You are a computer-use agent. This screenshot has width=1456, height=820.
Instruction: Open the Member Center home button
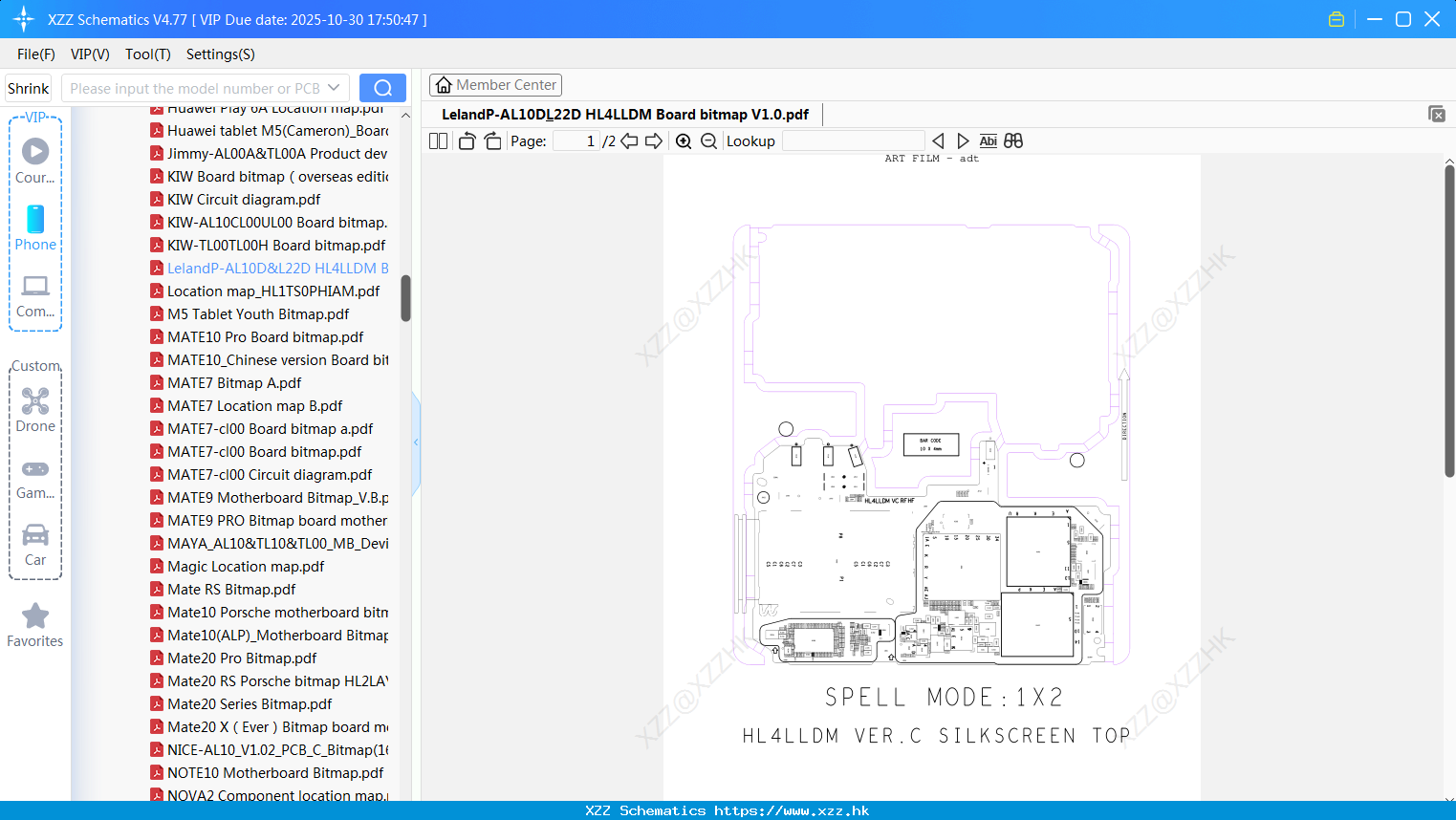(495, 85)
